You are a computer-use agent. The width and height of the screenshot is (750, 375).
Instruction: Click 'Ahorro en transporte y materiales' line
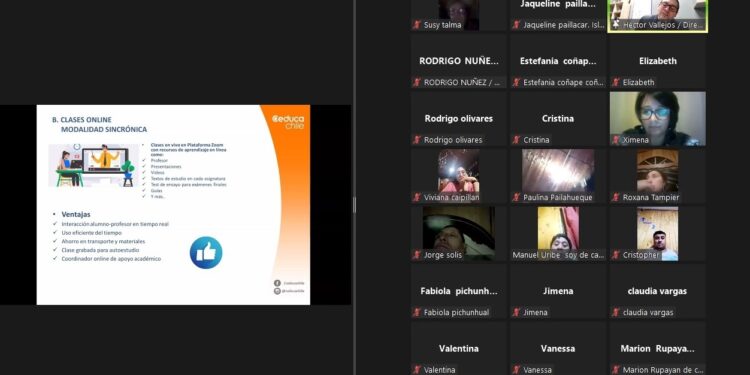point(103,241)
